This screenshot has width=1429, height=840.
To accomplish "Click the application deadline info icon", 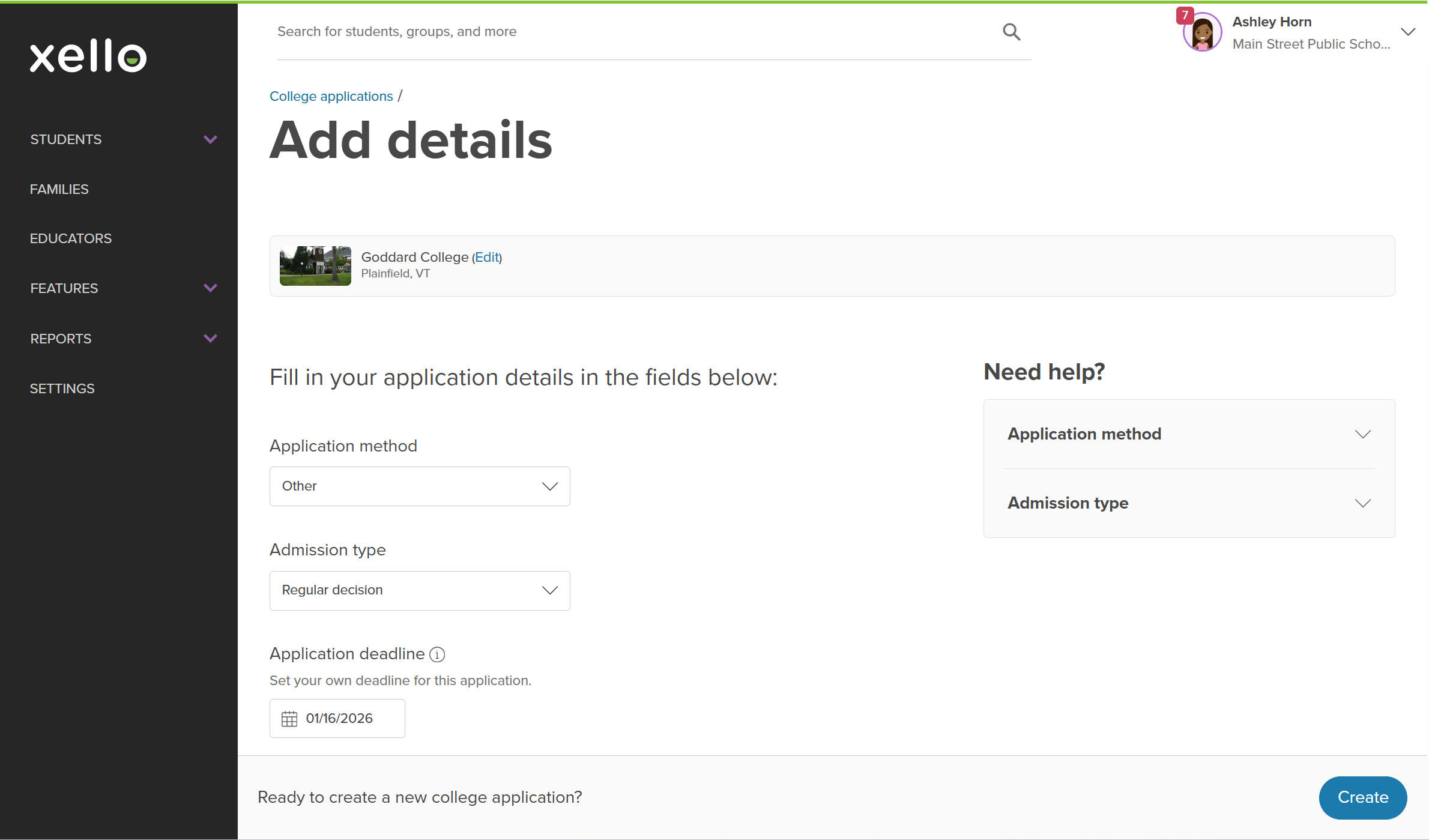I will (x=438, y=654).
